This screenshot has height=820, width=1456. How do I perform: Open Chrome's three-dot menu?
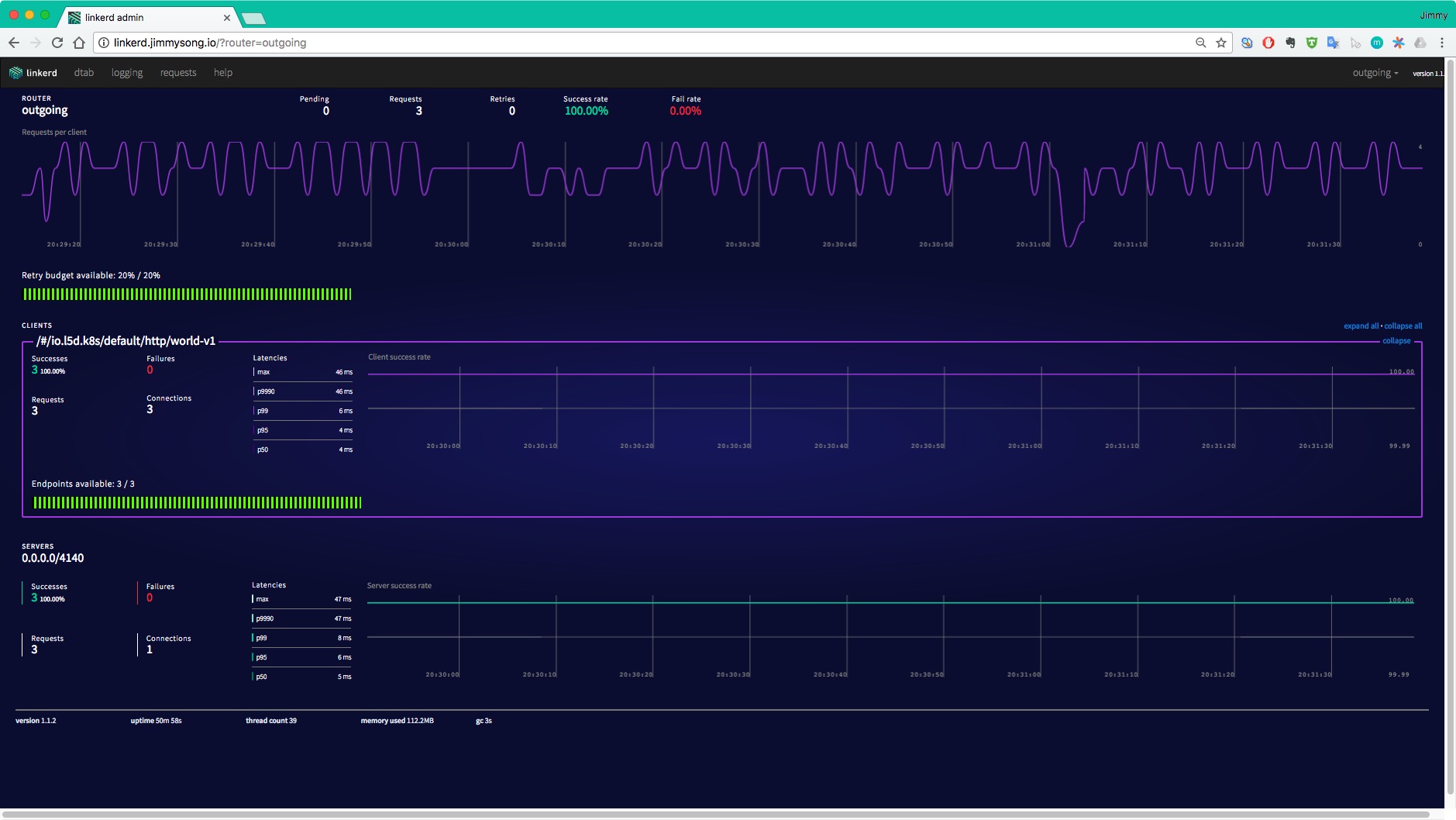tap(1443, 43)
